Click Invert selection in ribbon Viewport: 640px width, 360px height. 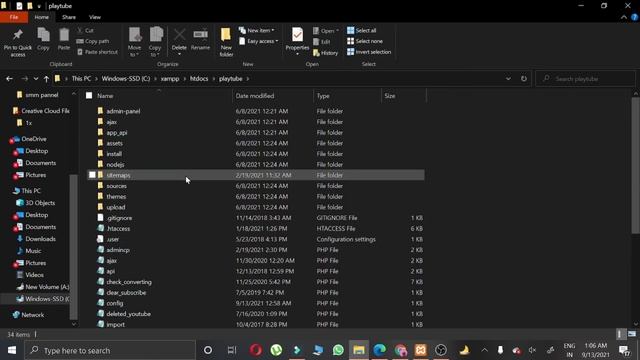[x=369, y=52]
